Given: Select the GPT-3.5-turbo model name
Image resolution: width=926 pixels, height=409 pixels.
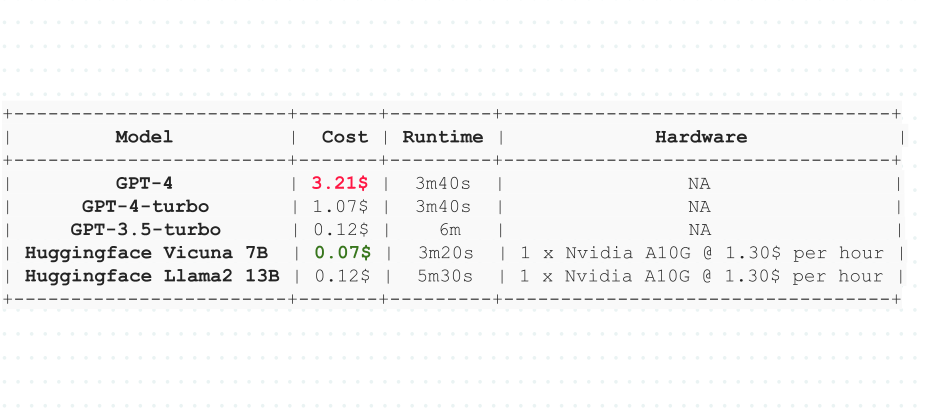Looking at the screenshot, I should [x=145, y=229].
